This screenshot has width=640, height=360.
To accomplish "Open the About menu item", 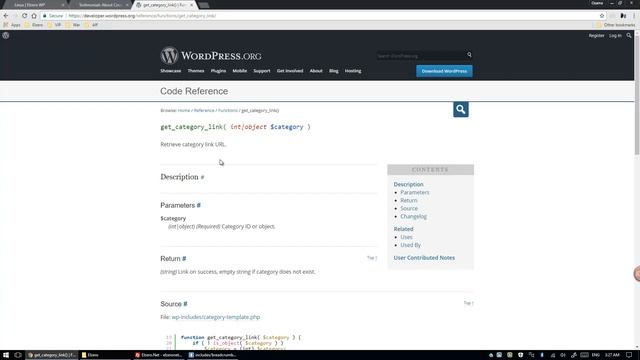I will click(x=316, y=71).
